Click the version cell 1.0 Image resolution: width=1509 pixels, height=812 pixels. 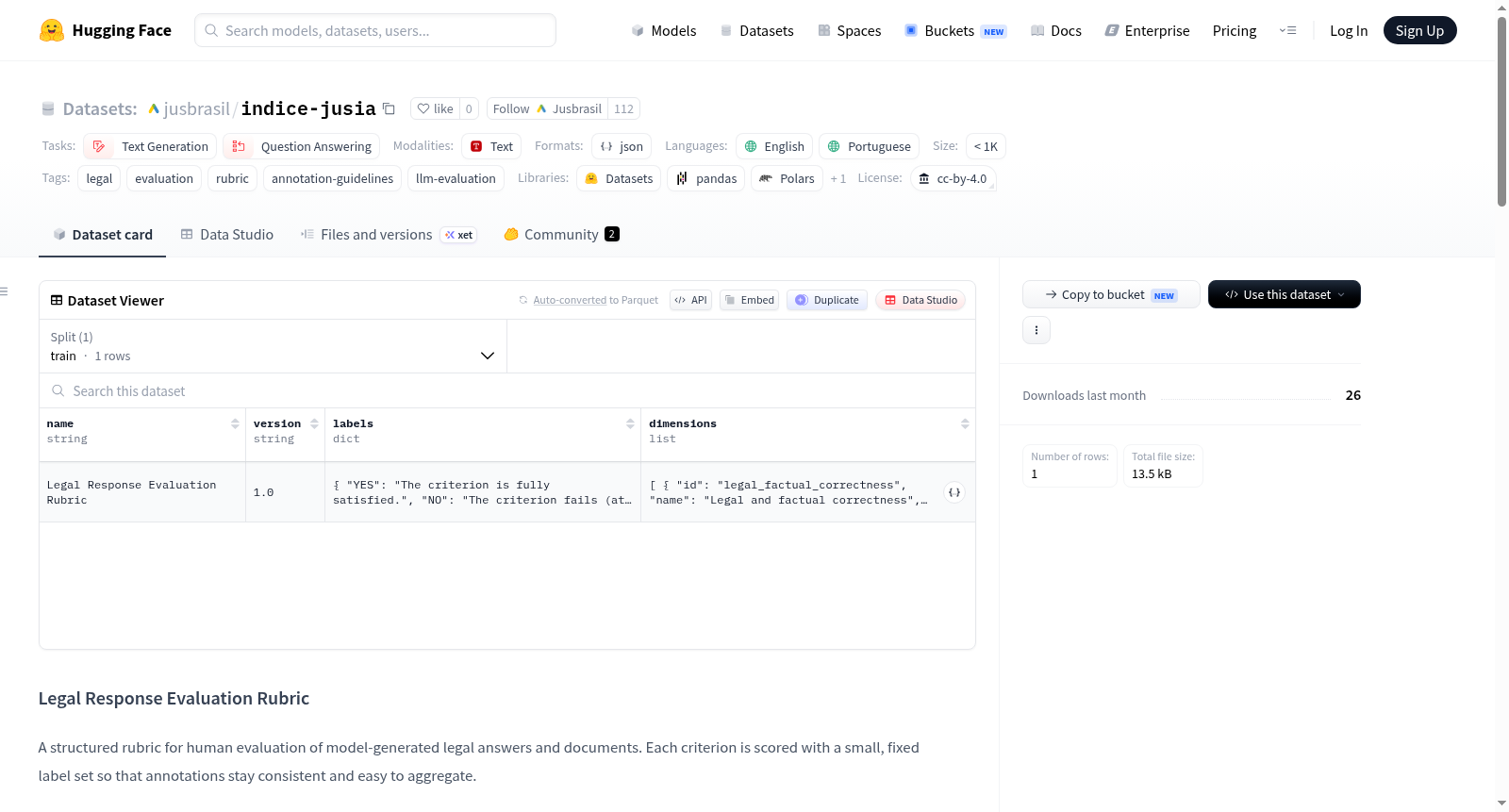tap(285, 492)
